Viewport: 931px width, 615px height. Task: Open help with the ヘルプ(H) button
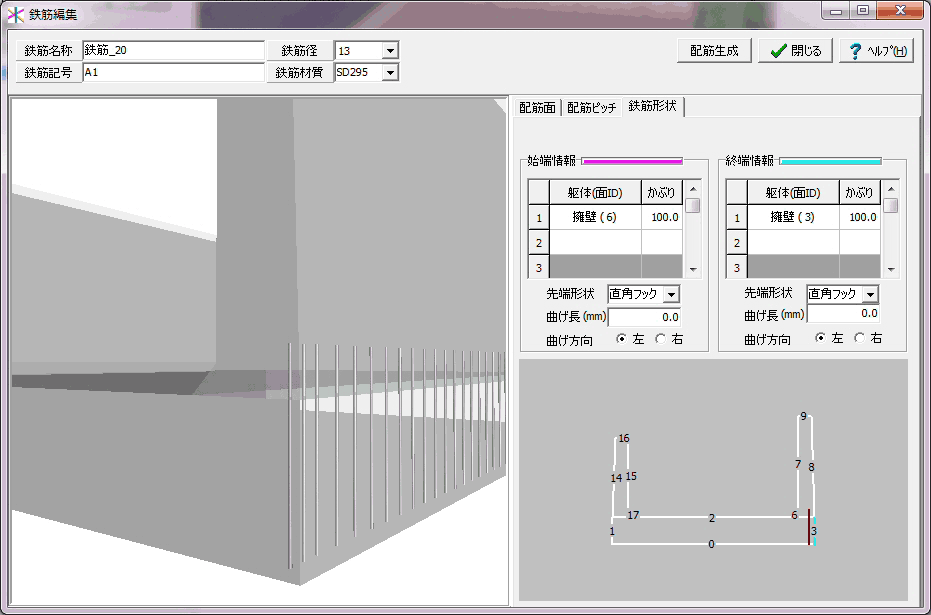876,51
